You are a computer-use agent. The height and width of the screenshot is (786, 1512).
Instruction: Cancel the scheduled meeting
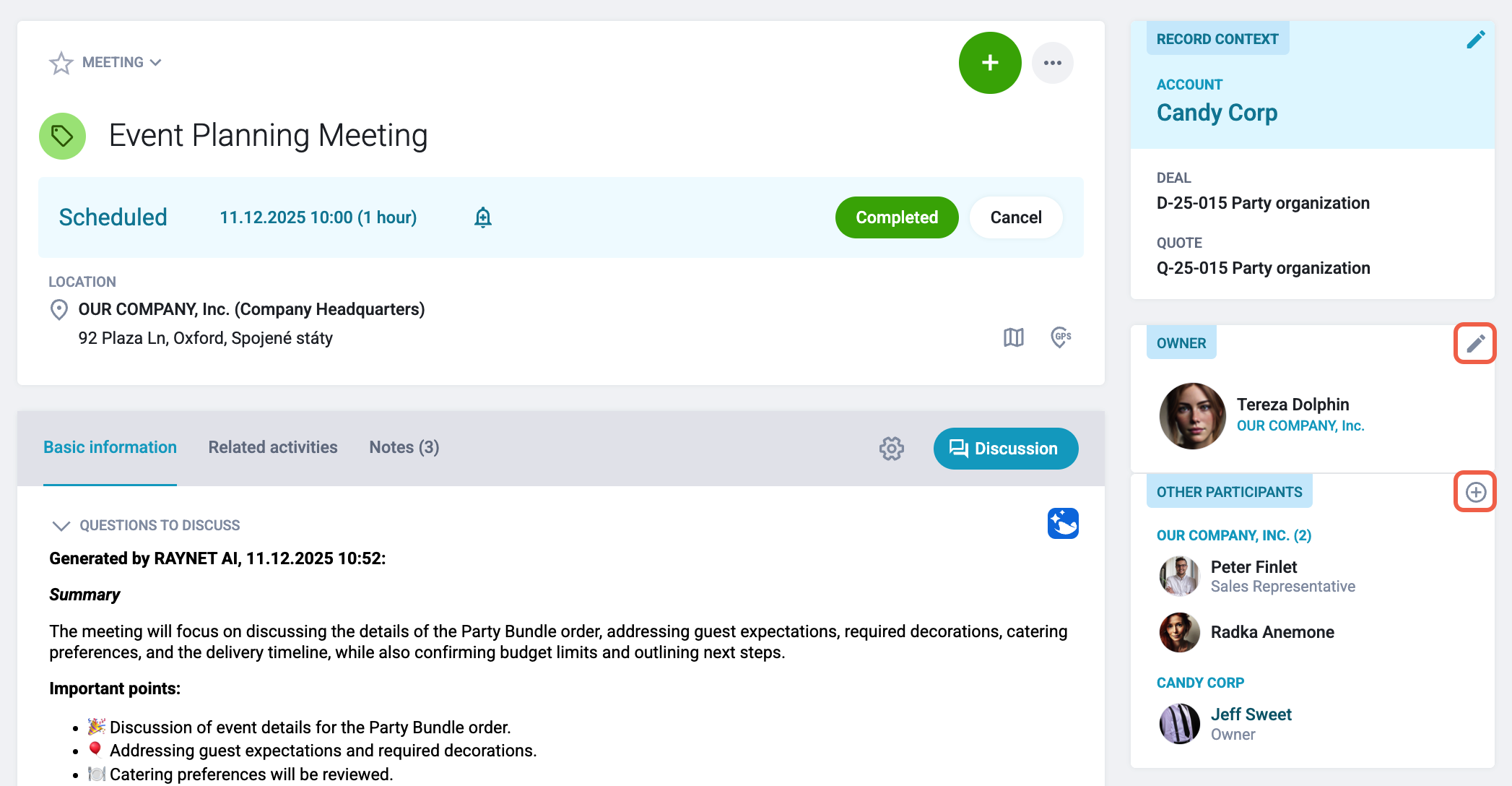point(1016,217)
